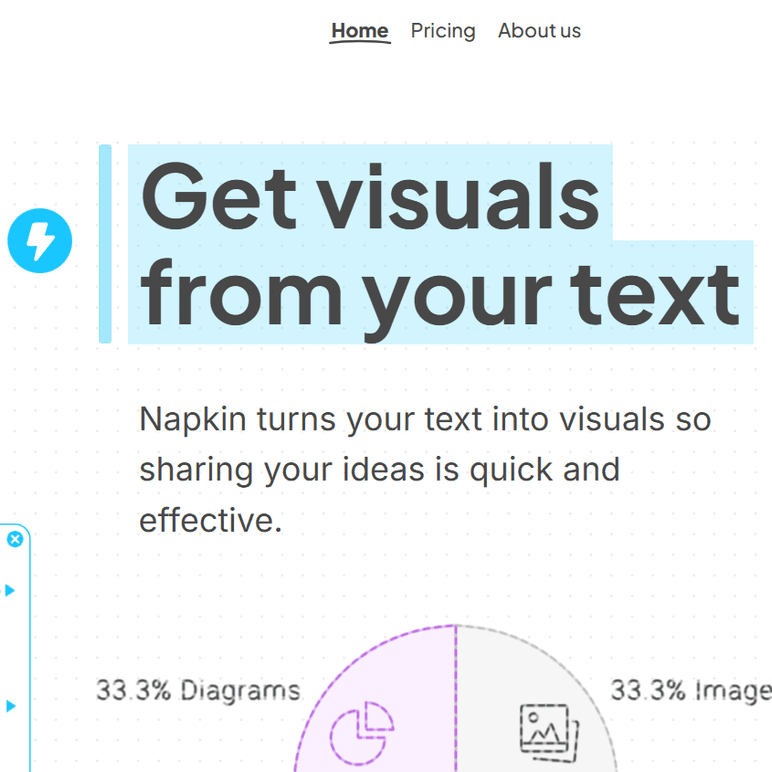Viewport: 772px width, 772px height.
Task: Expand the upper blue triangle arrow
Action: pyautogui.click(x=10, y=590)
